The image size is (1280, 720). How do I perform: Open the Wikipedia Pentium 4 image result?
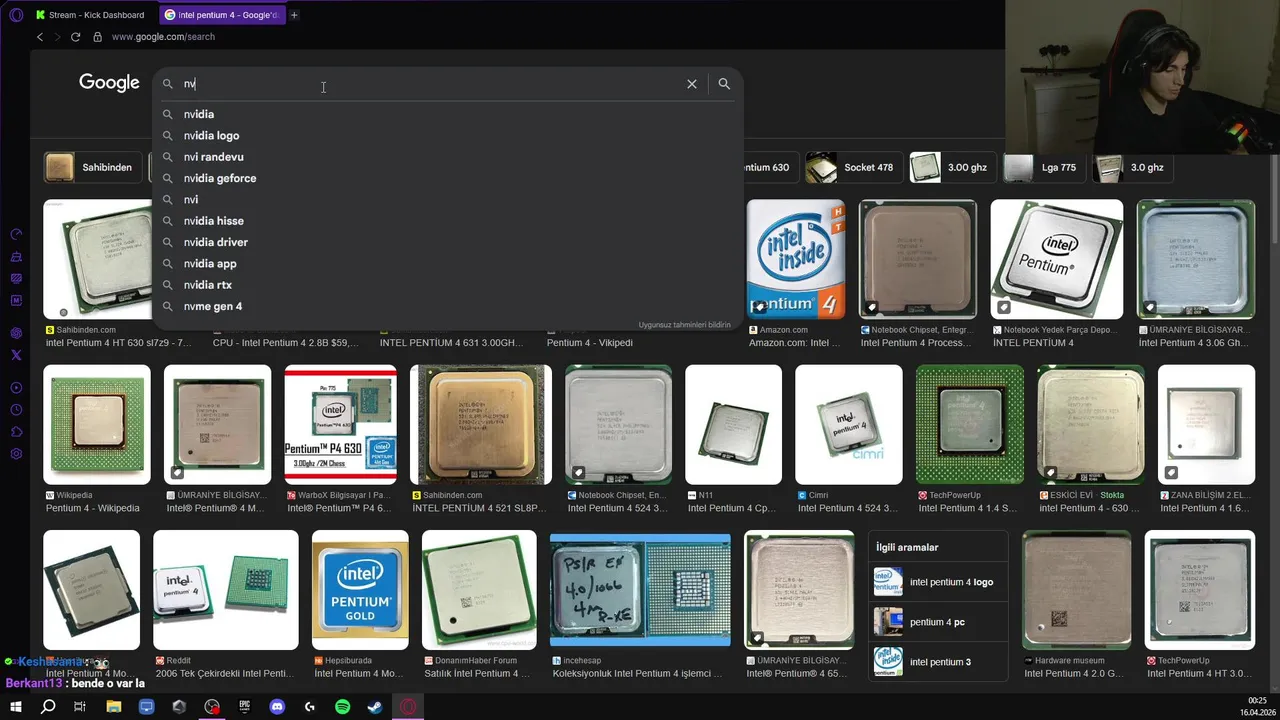pyautogui.click(x=97, y=425)
